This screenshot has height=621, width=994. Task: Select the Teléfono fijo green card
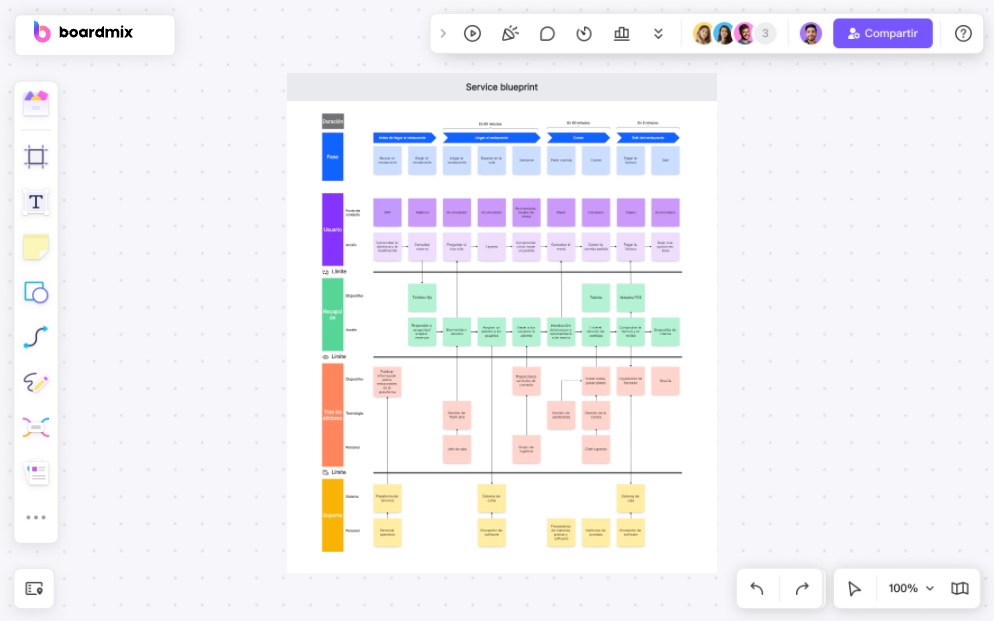click(x=422, y=297)
